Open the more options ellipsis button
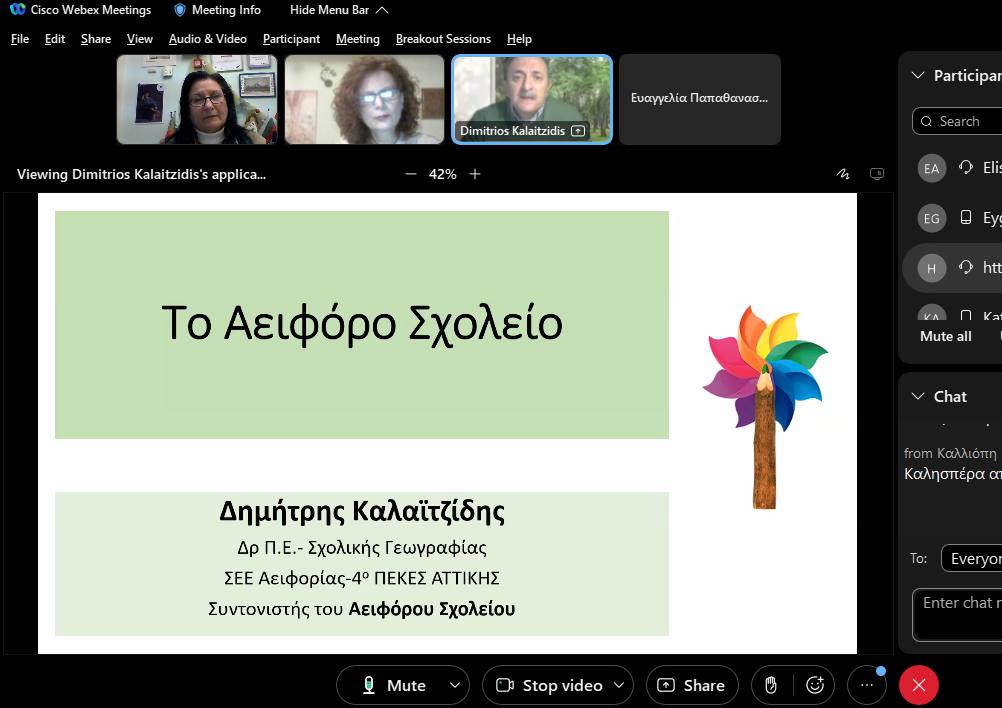1002x708 pixels. (866, 686)
